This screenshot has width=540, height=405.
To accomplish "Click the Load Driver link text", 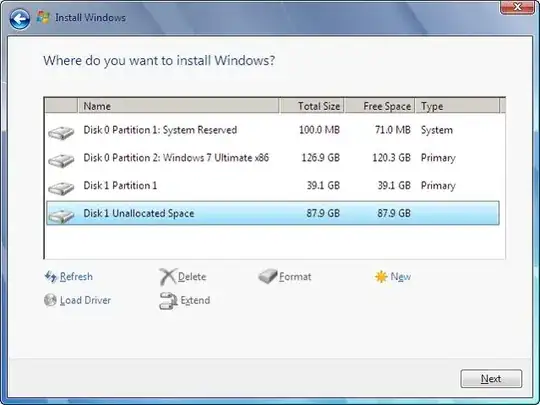I will [x=85, y=300].
